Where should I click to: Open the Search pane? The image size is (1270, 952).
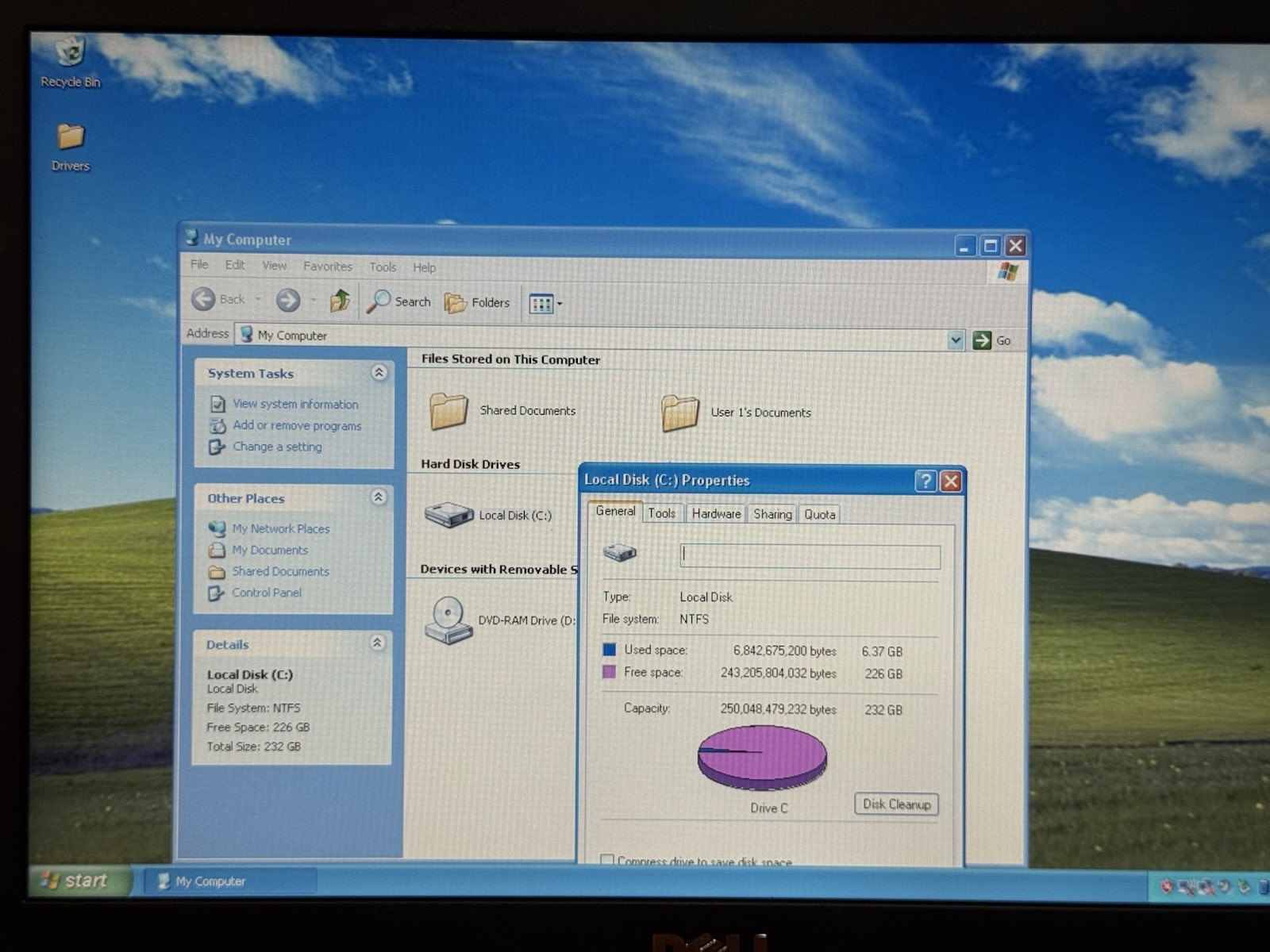(398, 301)
